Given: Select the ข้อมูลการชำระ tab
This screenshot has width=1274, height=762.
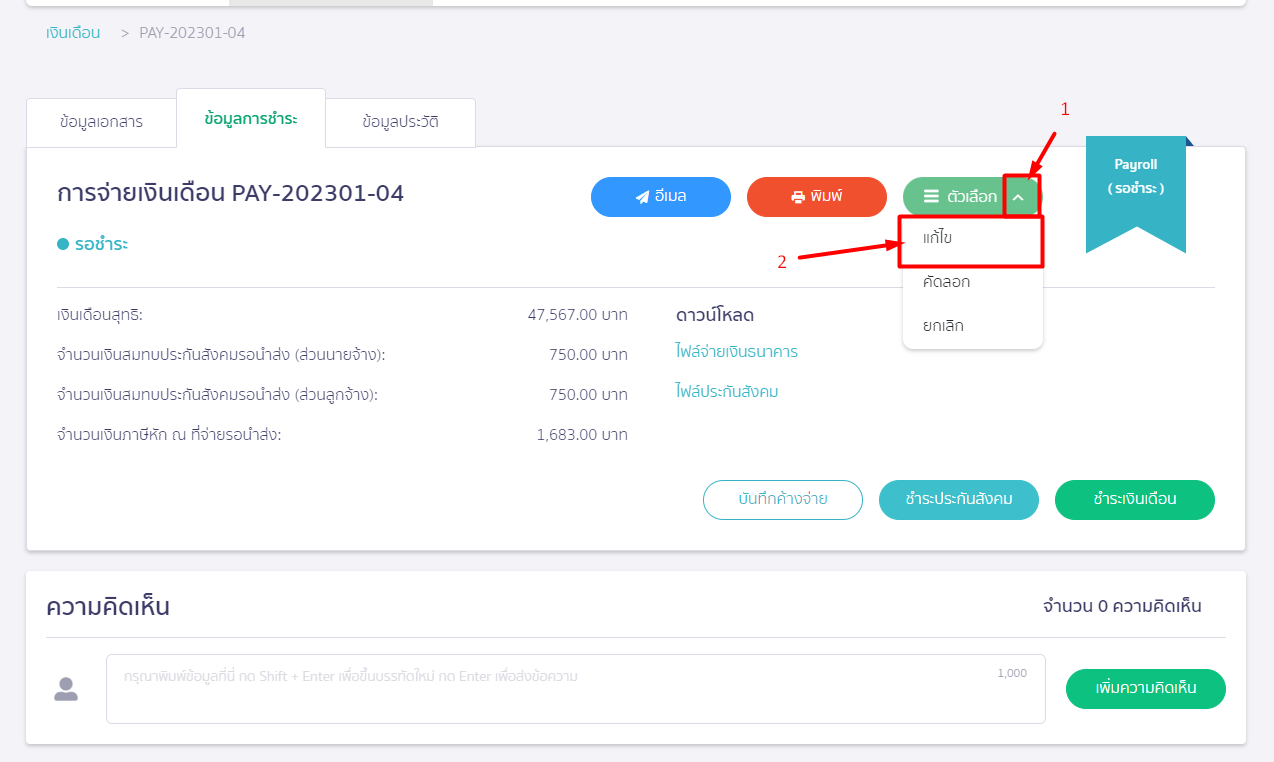Looking at the screenshot, I should coord(250,118).
